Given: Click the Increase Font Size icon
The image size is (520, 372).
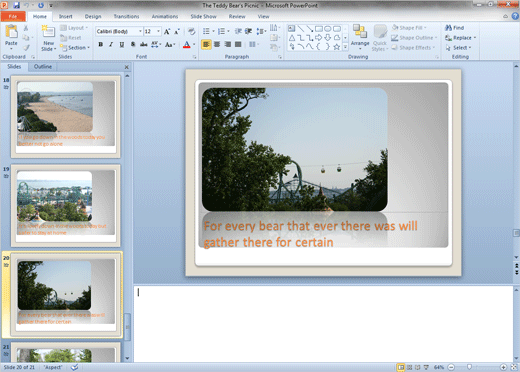Looking at the screenshot, I should point(167,31).
